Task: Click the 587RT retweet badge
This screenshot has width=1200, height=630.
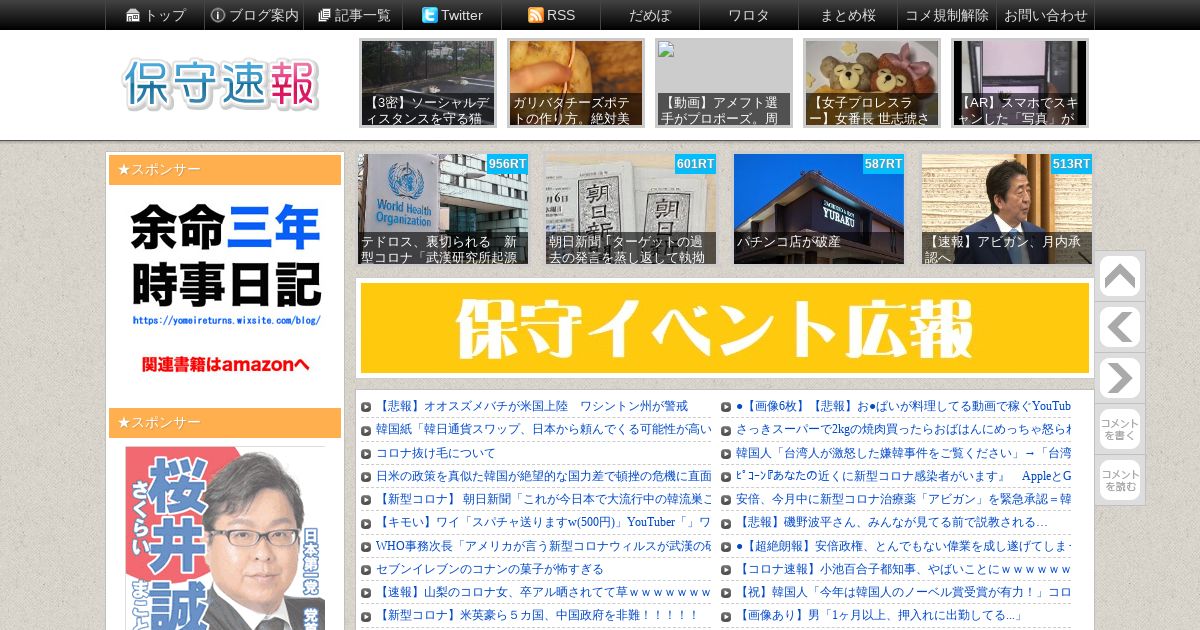Action: [x=883, y=164]
